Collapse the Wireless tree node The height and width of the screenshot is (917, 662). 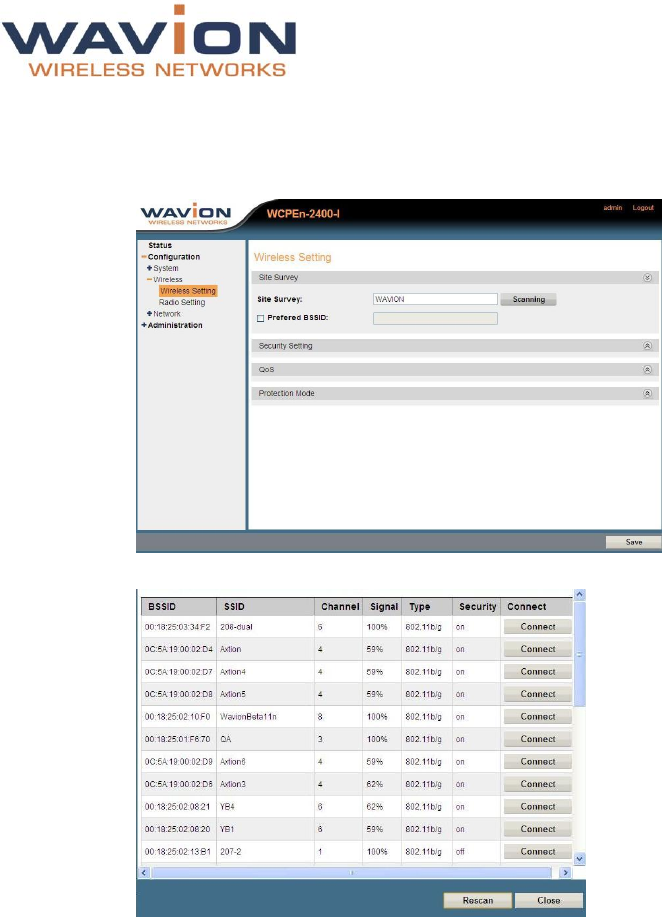pos(150,280)
